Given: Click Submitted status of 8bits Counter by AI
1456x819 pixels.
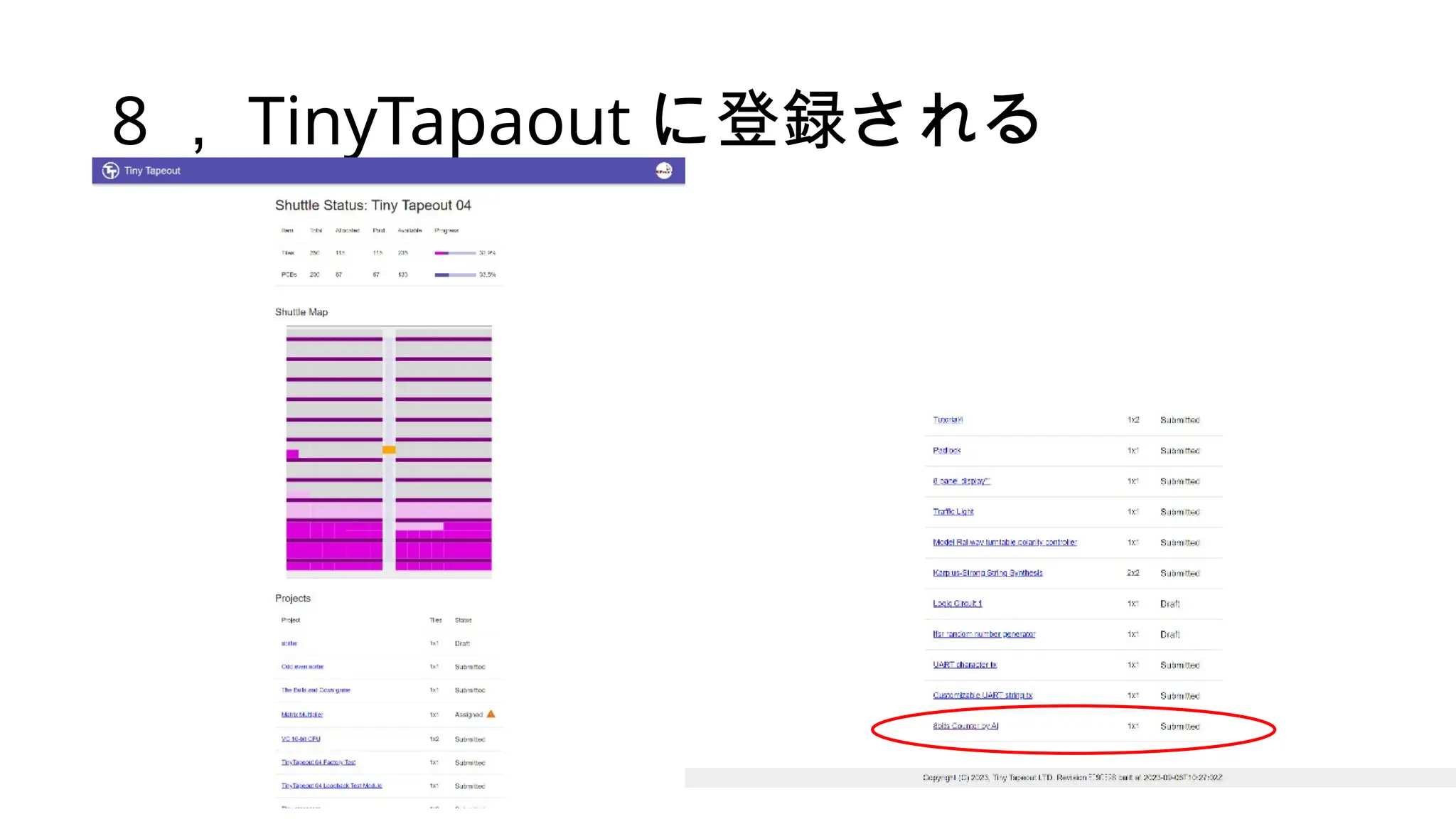Looking at the screenshot, I should click(1180, 727).
